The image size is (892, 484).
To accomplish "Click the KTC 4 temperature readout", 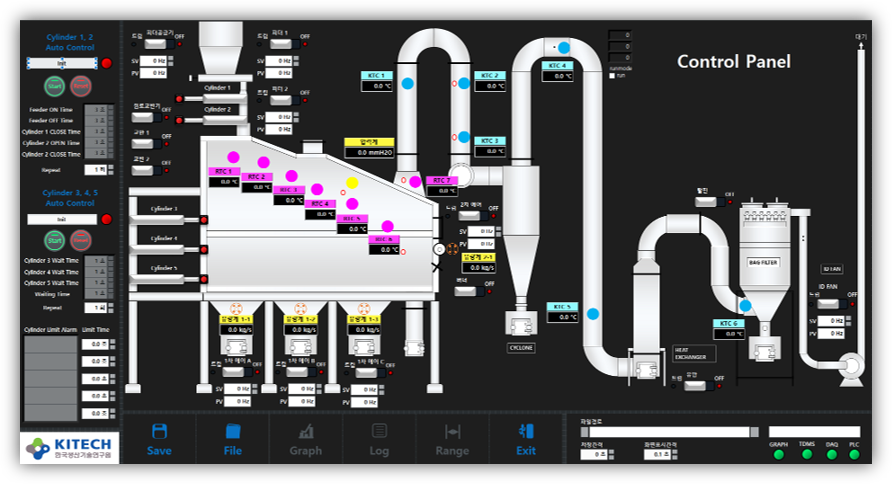I will tap(557, 76).
